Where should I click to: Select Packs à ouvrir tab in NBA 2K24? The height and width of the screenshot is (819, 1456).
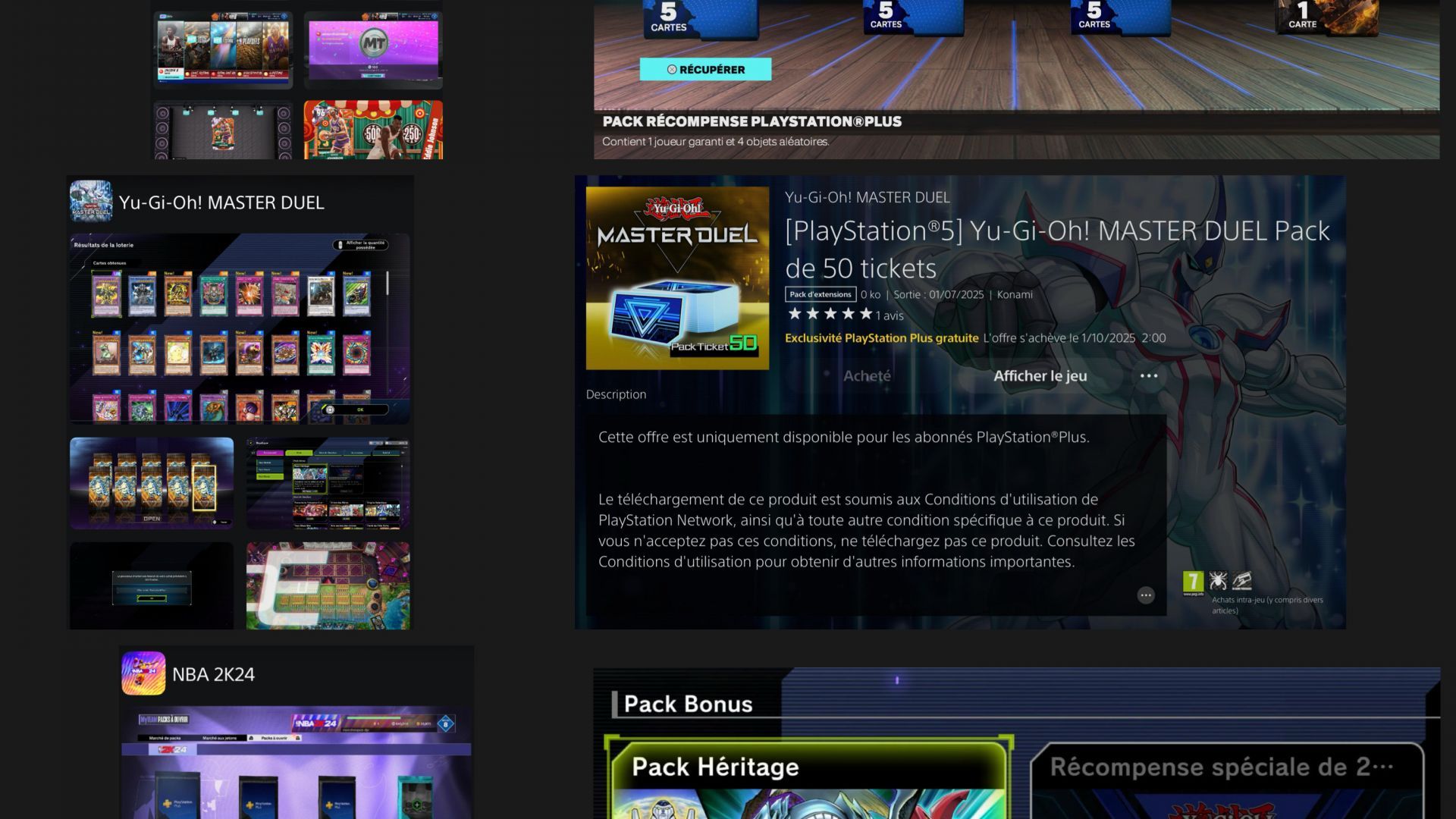275,738
